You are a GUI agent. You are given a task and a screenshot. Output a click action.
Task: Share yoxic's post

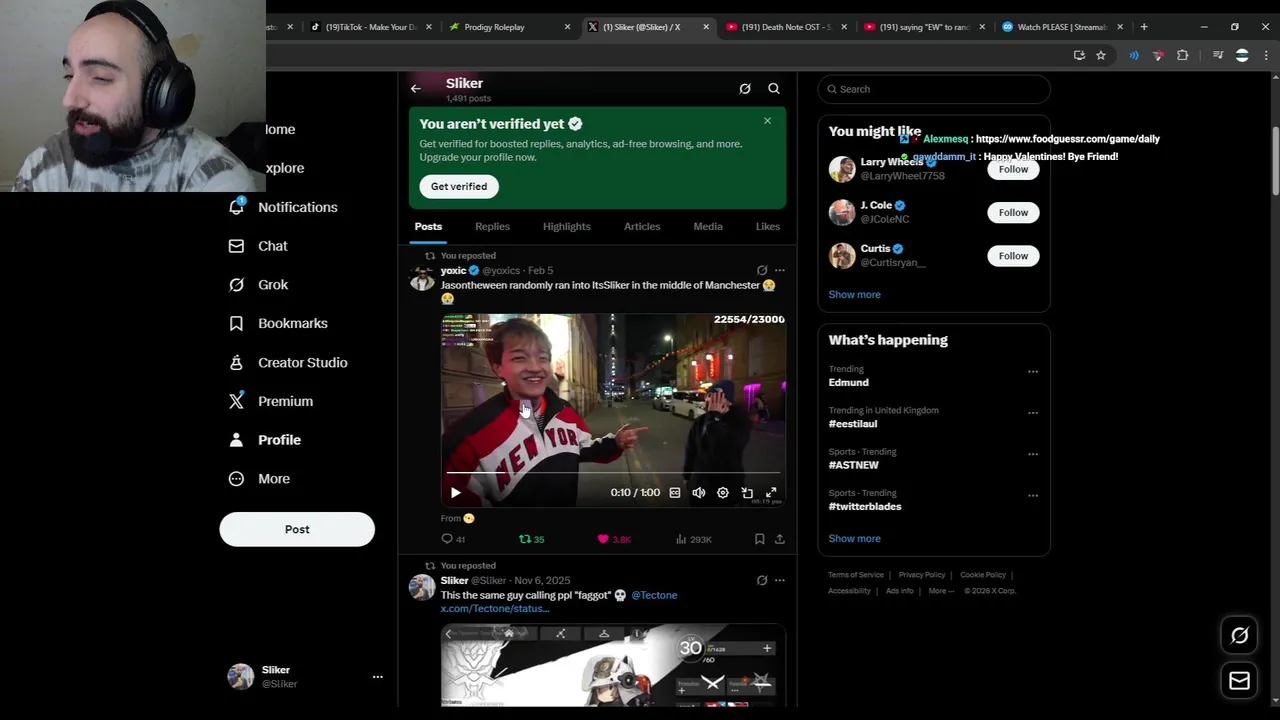pos(780,539)
